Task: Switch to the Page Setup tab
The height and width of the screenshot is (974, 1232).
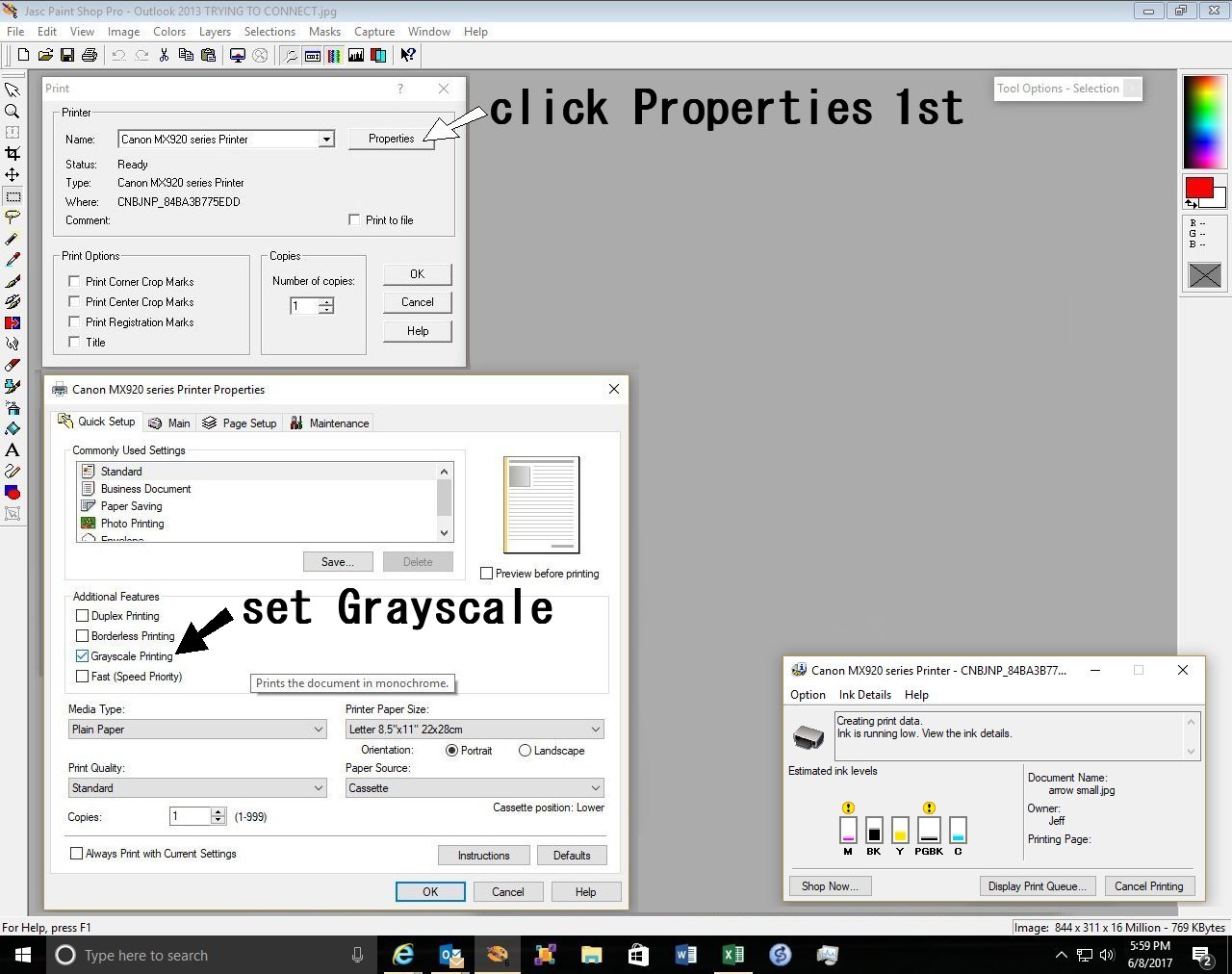Action: pos(240,423)
